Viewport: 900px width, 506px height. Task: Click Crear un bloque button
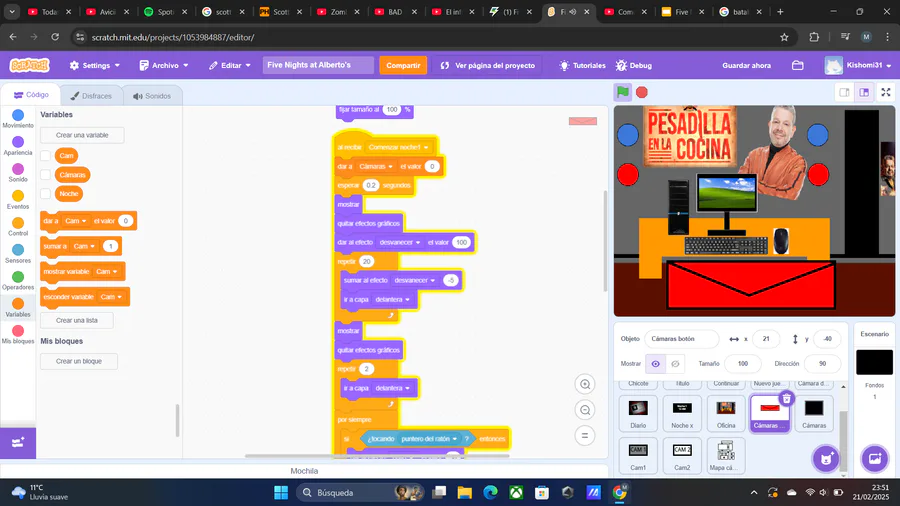[x=79, y=361]
